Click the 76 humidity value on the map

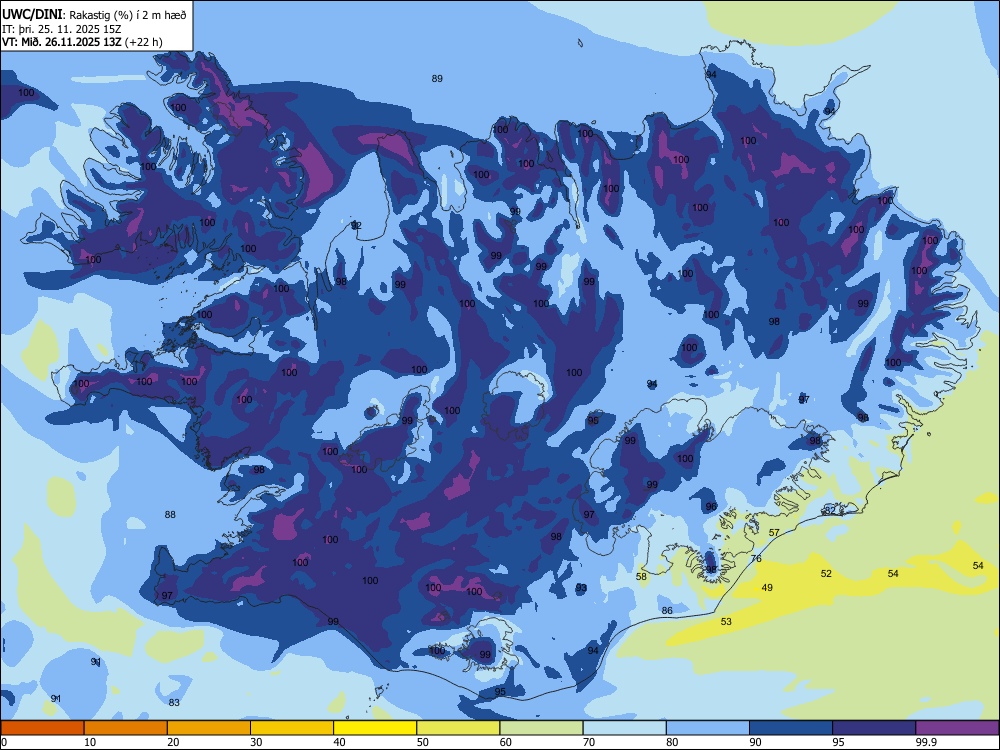pyautogui.click(x=756, y=559)
